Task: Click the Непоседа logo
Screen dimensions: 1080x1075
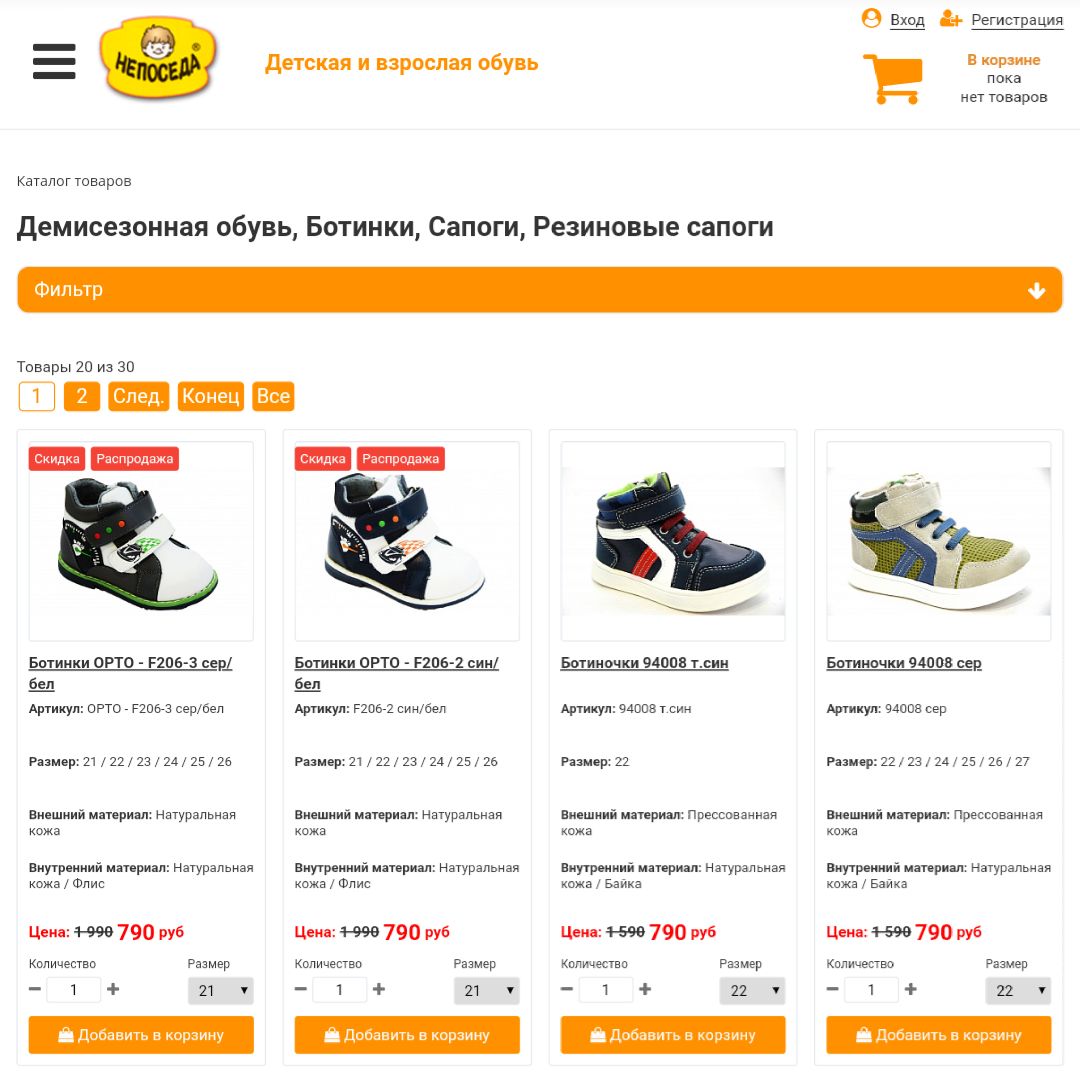Action: click(158, 58)
